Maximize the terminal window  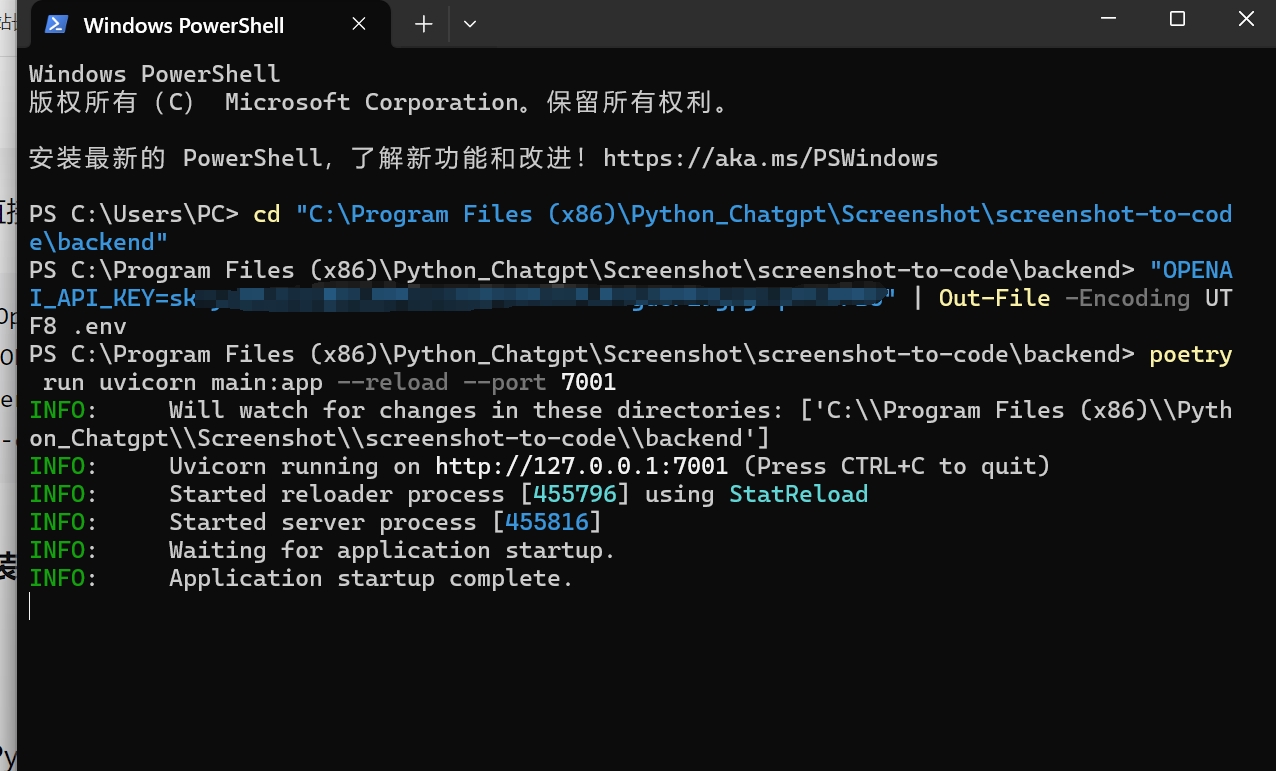point(1177,18)
